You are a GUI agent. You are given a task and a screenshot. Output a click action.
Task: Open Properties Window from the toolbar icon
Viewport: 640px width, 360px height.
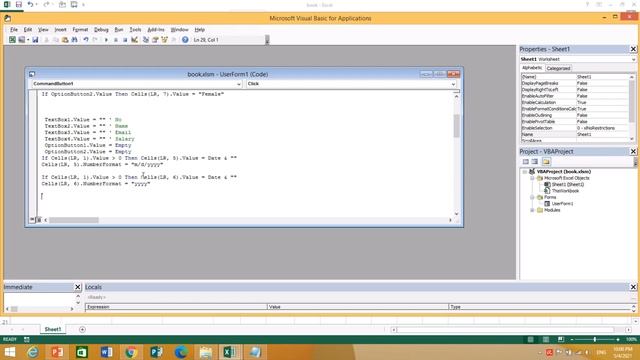coord(155,40)
